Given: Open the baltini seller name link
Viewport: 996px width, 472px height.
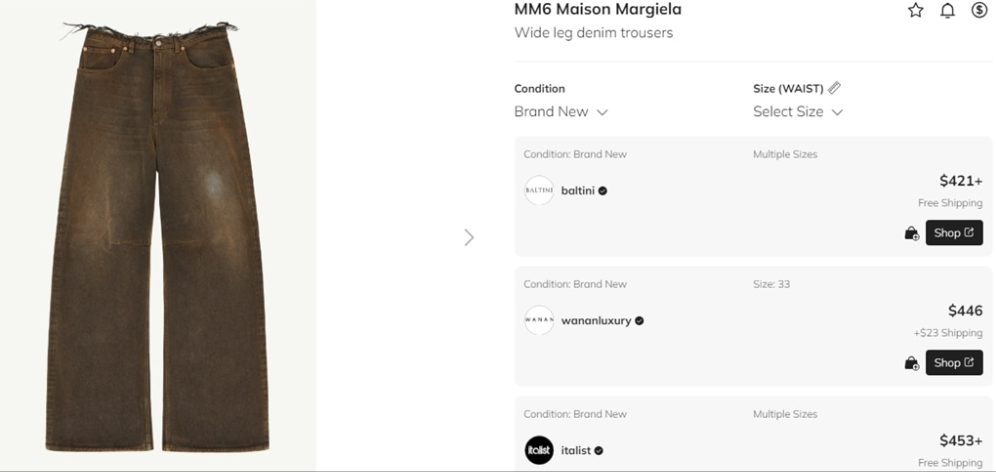Looking at the screenshot, I should pos(578,191).
